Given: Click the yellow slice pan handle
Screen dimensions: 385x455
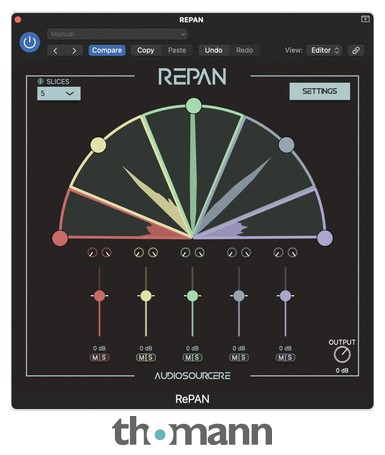Looking at the screenshot, I should click(x=98, y=145).
